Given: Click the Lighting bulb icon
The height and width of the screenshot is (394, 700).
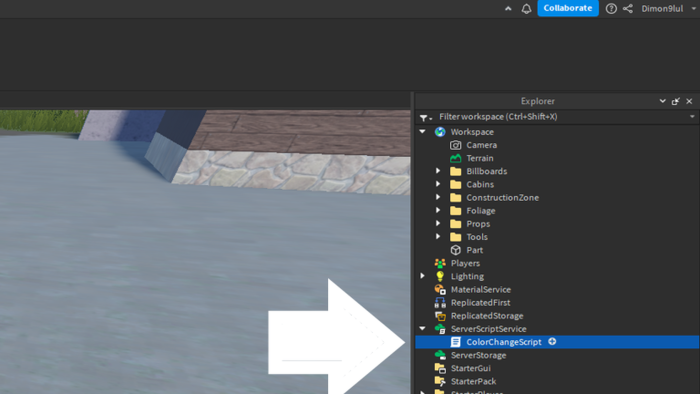Looking at the screenshot, I should click(440, 276).
